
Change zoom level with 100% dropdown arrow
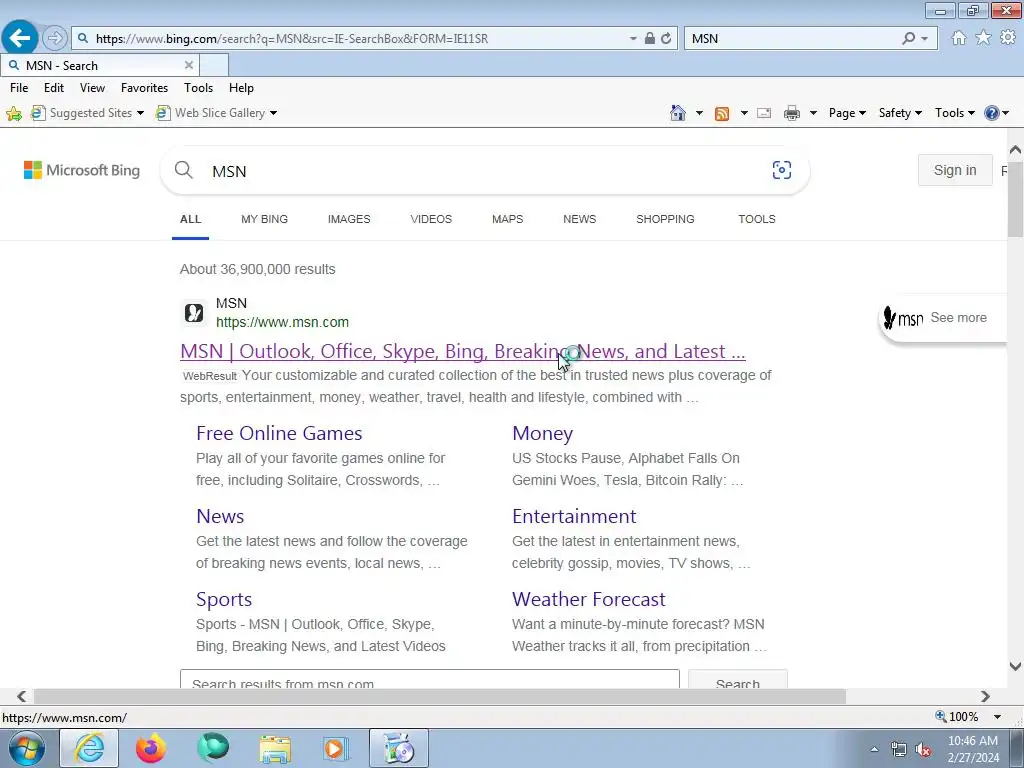tap(997, 717)
